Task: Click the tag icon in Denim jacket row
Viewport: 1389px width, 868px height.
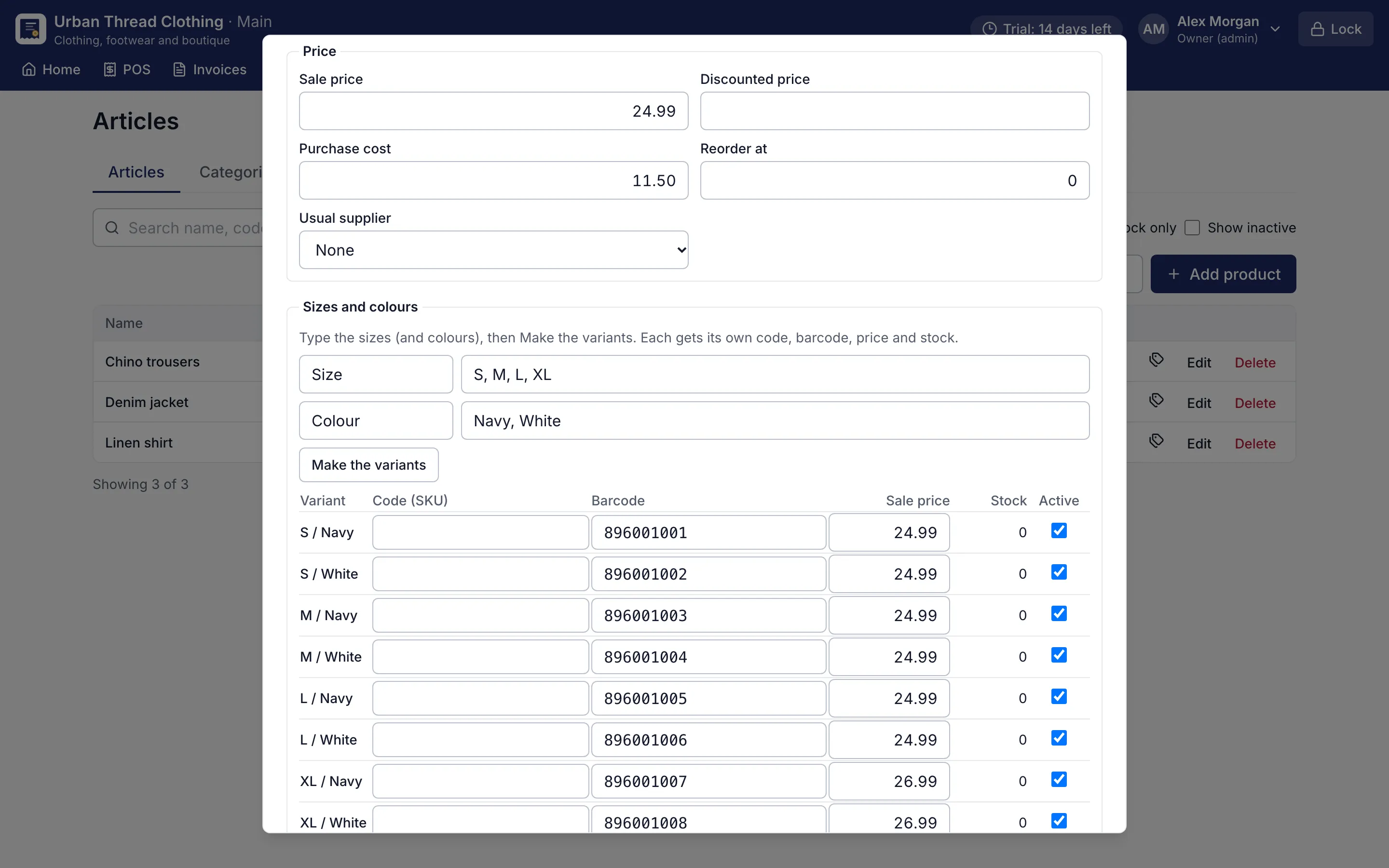Action: point(1157,400)
